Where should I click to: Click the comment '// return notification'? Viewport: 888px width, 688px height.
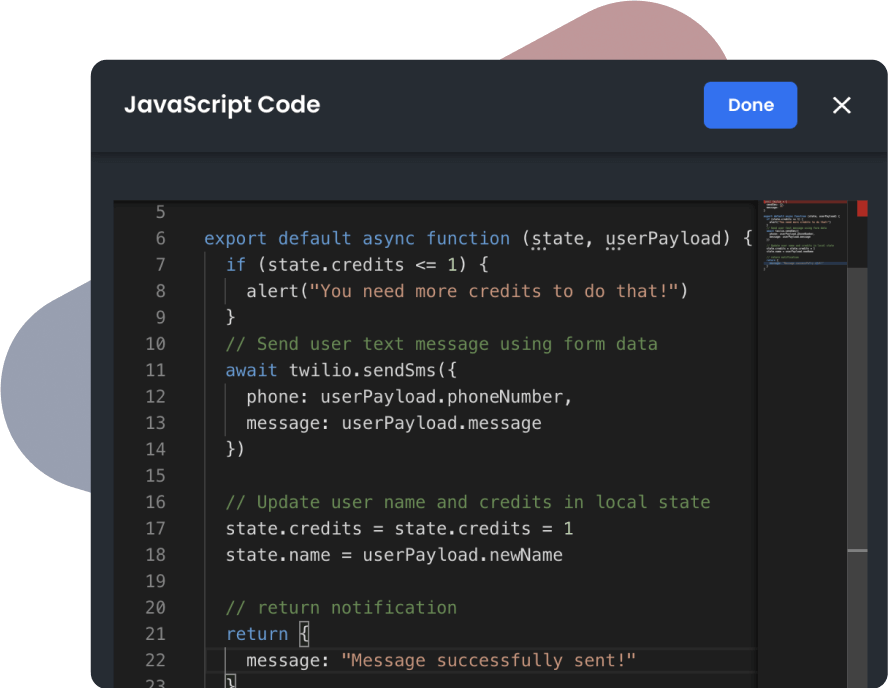(341, 608)
